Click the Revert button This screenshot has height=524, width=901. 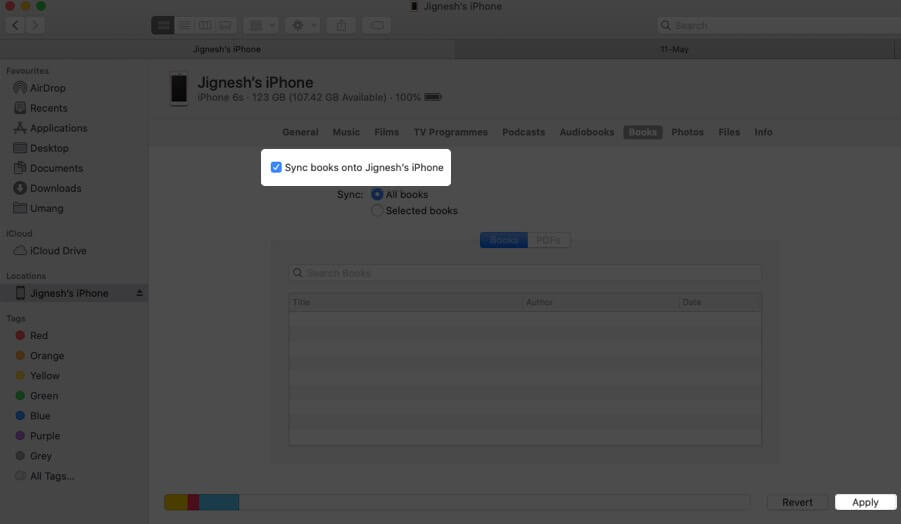pos(797,502)
